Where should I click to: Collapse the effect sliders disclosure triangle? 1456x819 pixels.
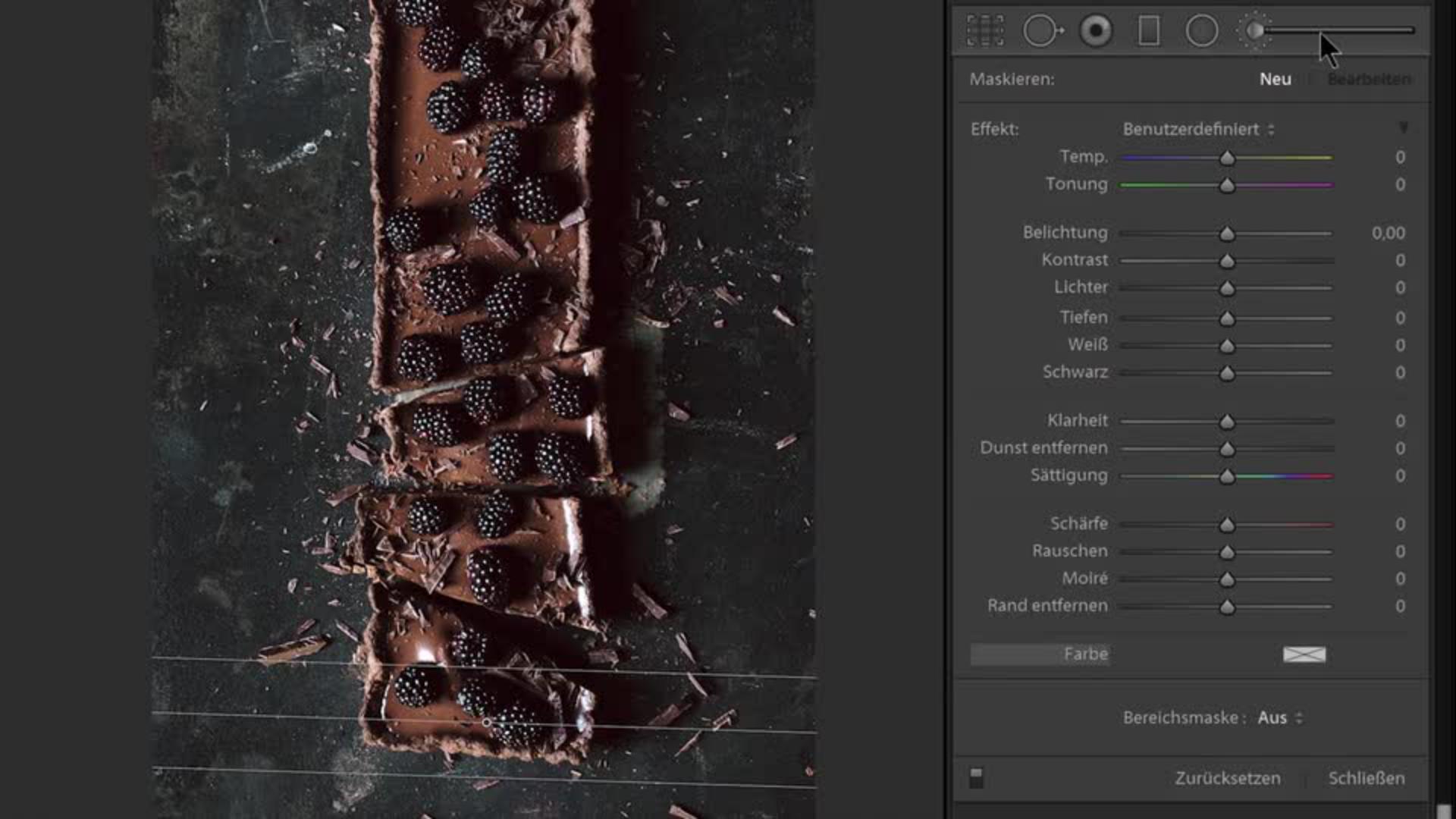(x=1404, y=127)
